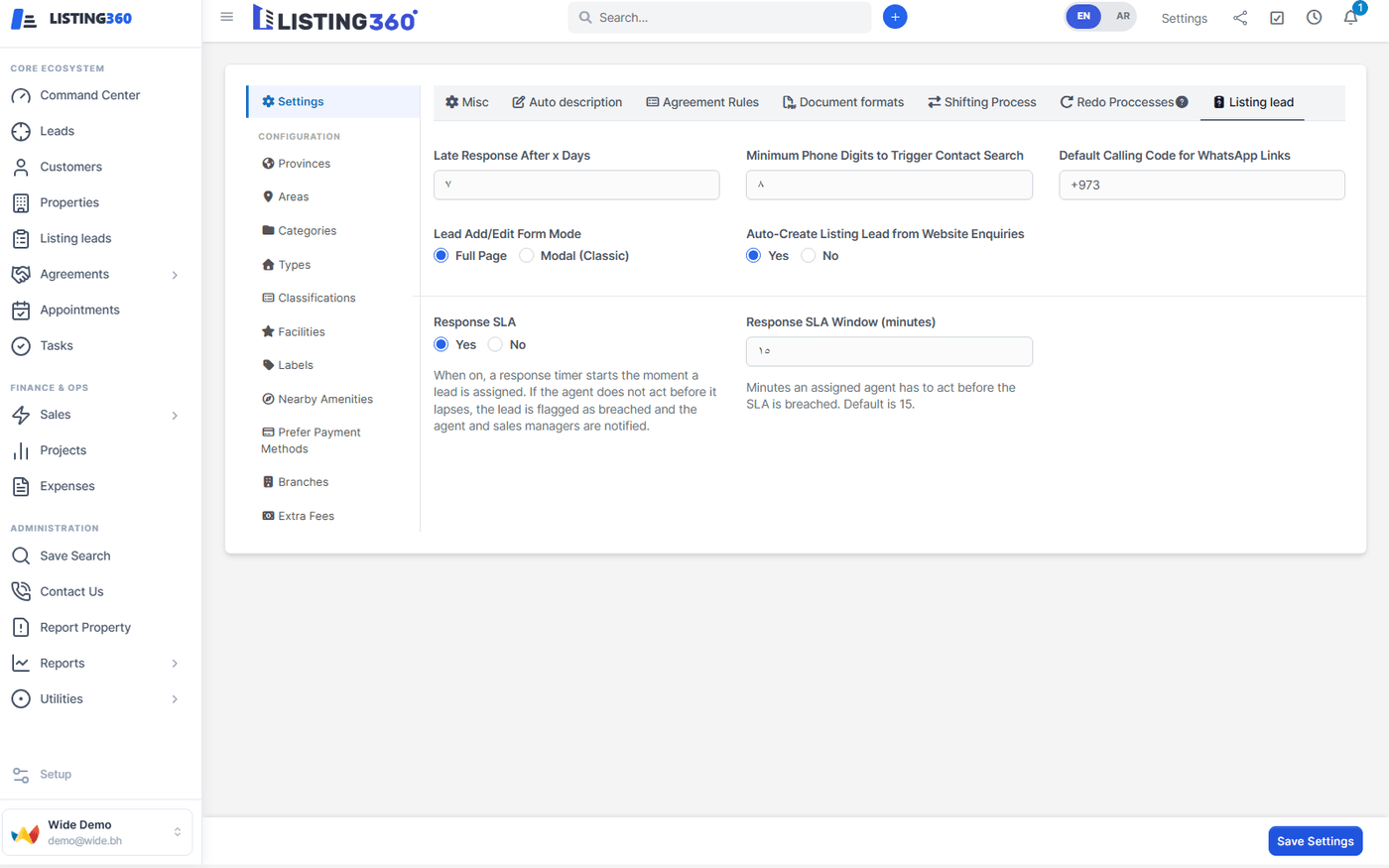Select Full Page form mode radio

pos(442,256)
